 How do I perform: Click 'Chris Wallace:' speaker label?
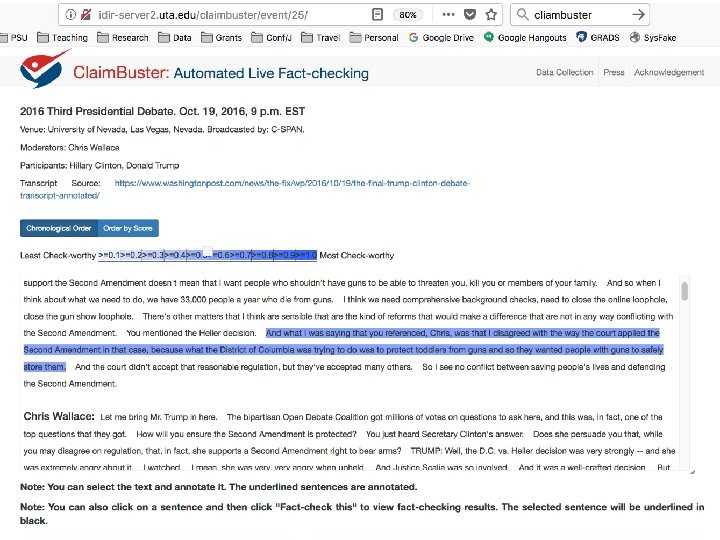(x=59, y=416)
